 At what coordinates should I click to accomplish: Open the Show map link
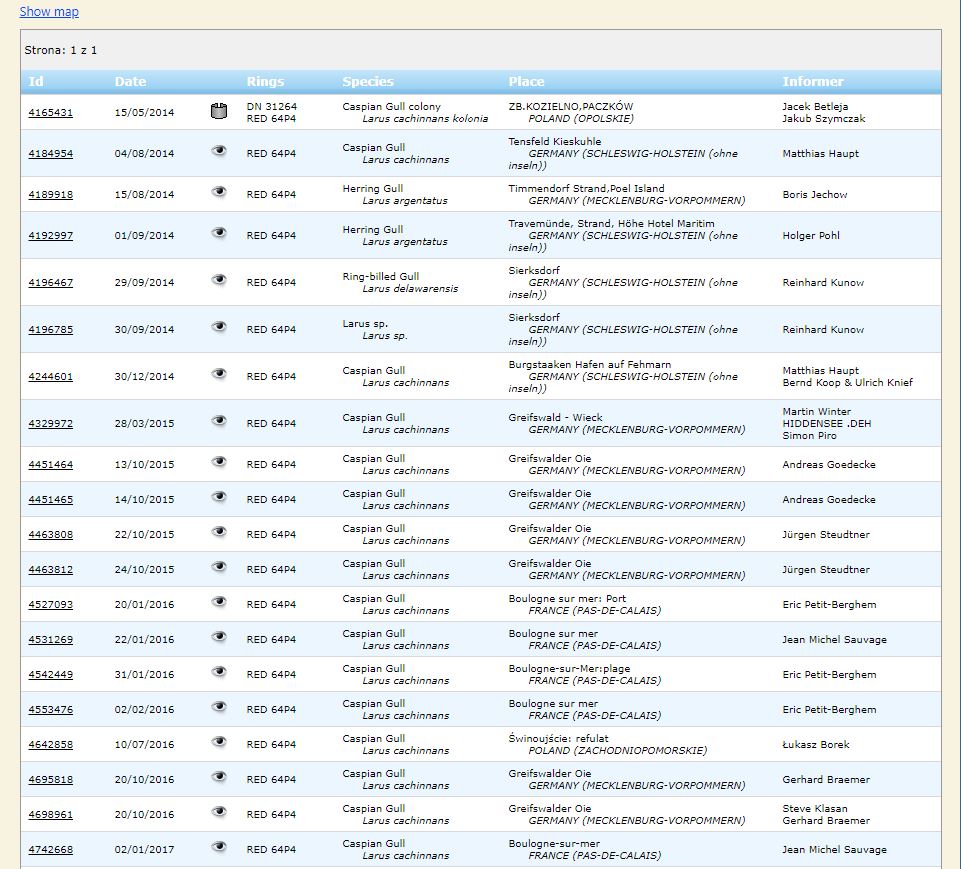(x=49, y=12)
